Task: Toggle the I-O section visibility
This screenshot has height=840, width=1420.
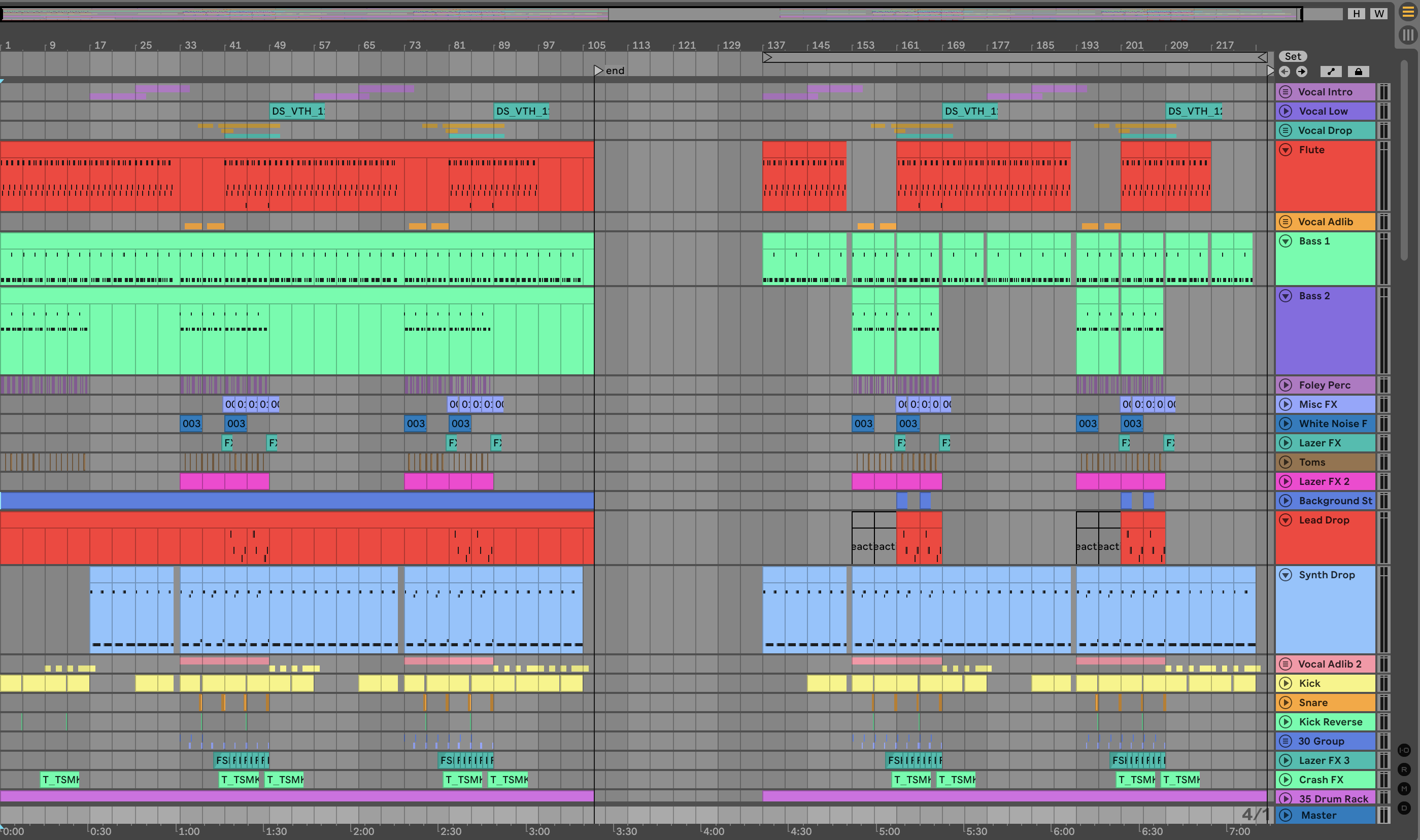Action: pyautogui.click(x=1404, y=750)
